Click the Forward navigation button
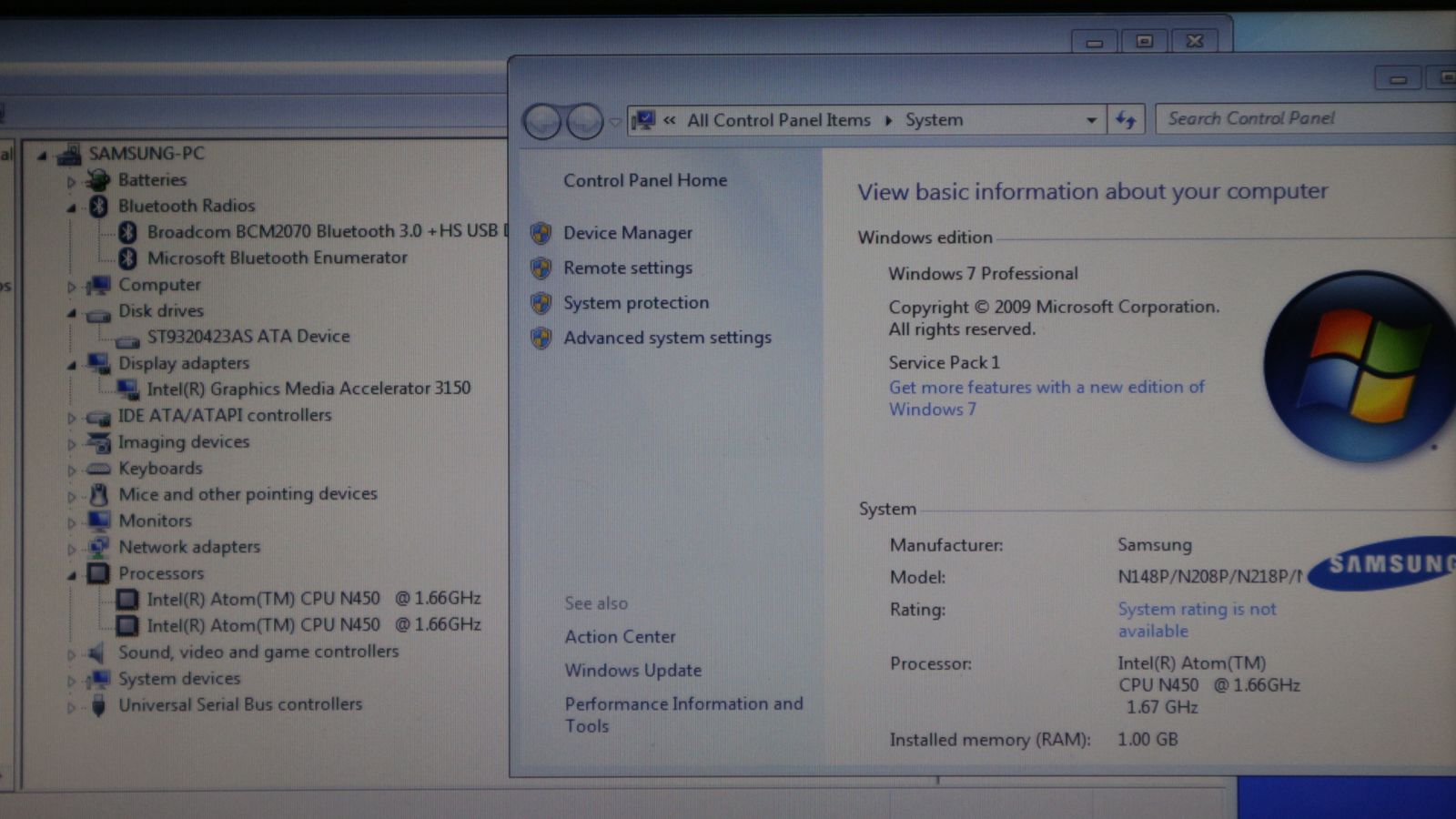The height and width of the screenshot is (819, 1456). click(x=584, y=121)
